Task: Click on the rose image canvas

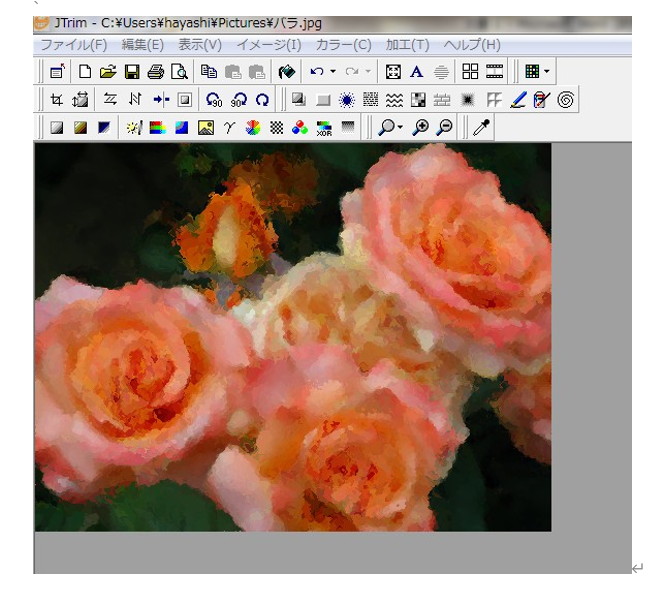Action: click(292, 337)
